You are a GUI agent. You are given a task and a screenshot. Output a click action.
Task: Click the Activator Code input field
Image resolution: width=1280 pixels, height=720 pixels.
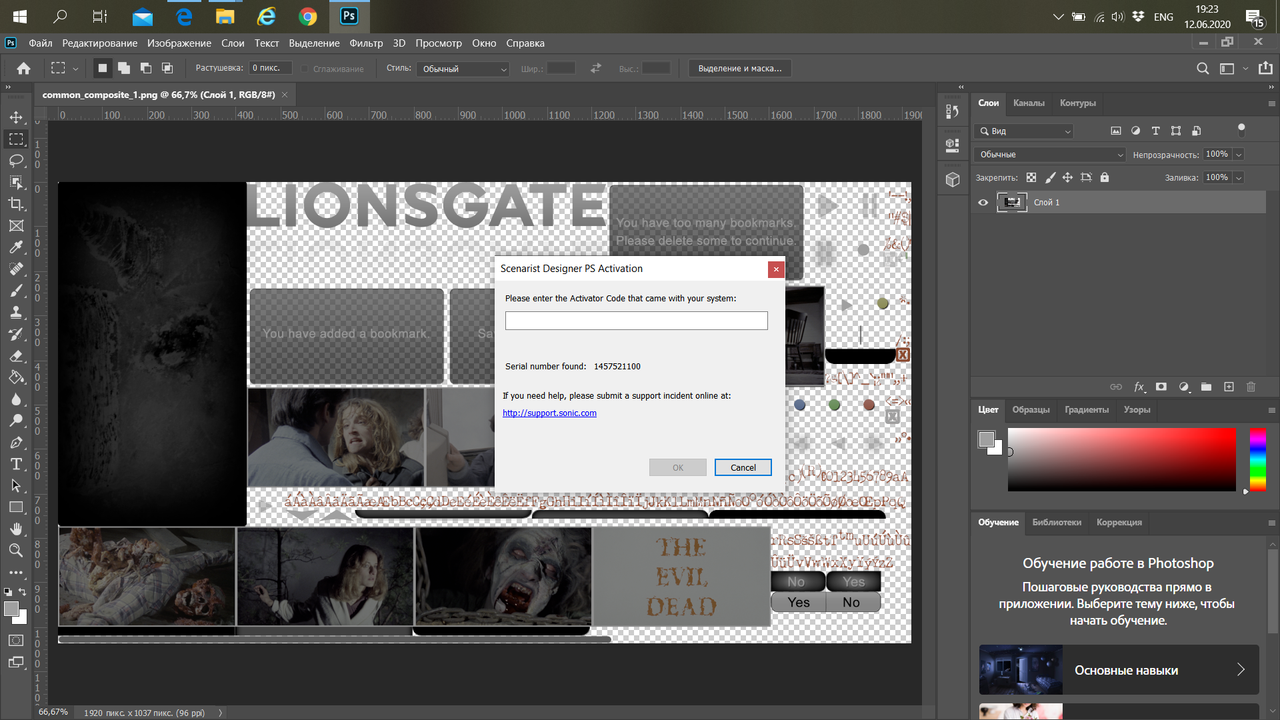tap(636, 320)
